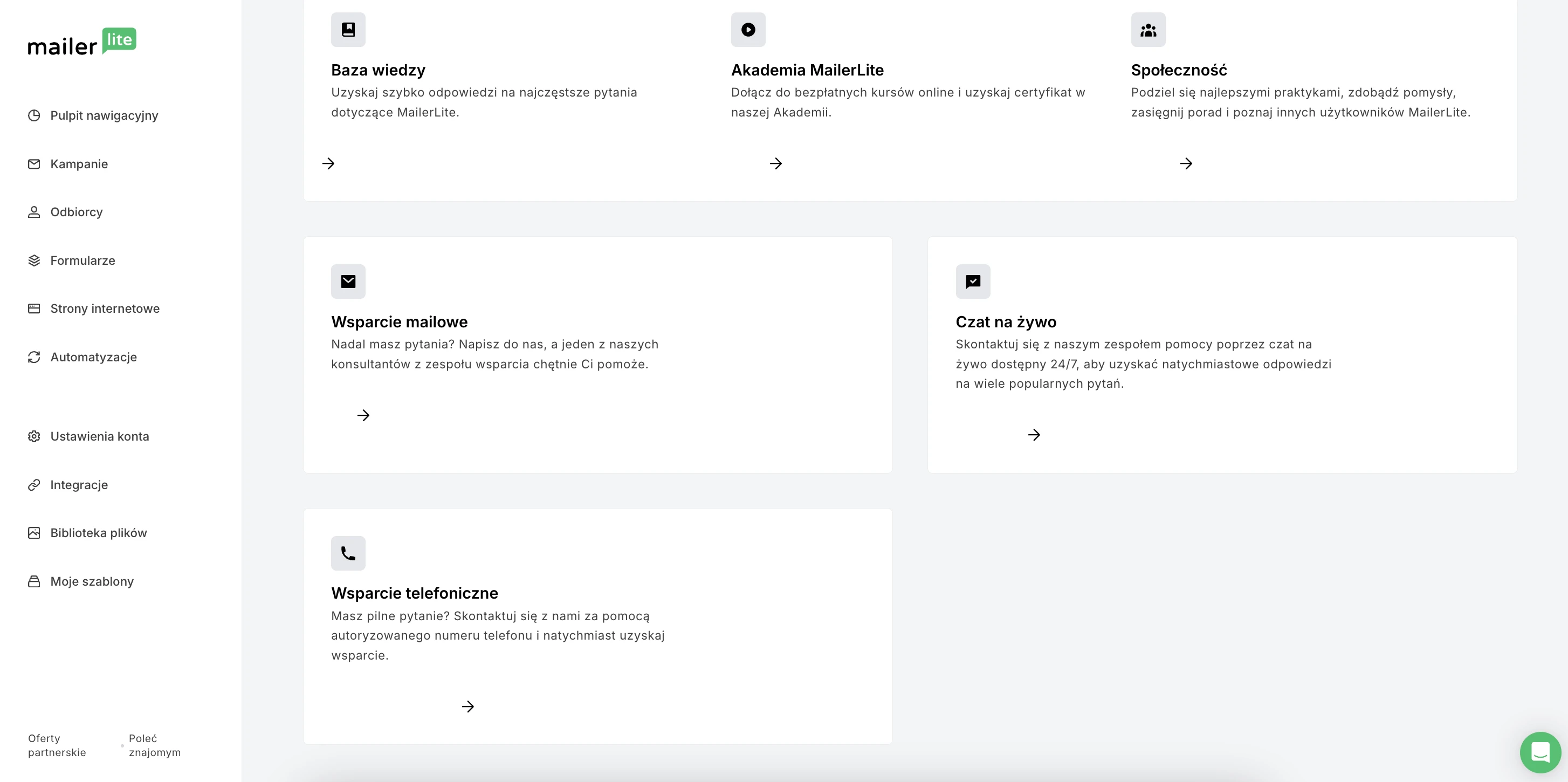Click Oferty partnerskie link

(57, 745)
